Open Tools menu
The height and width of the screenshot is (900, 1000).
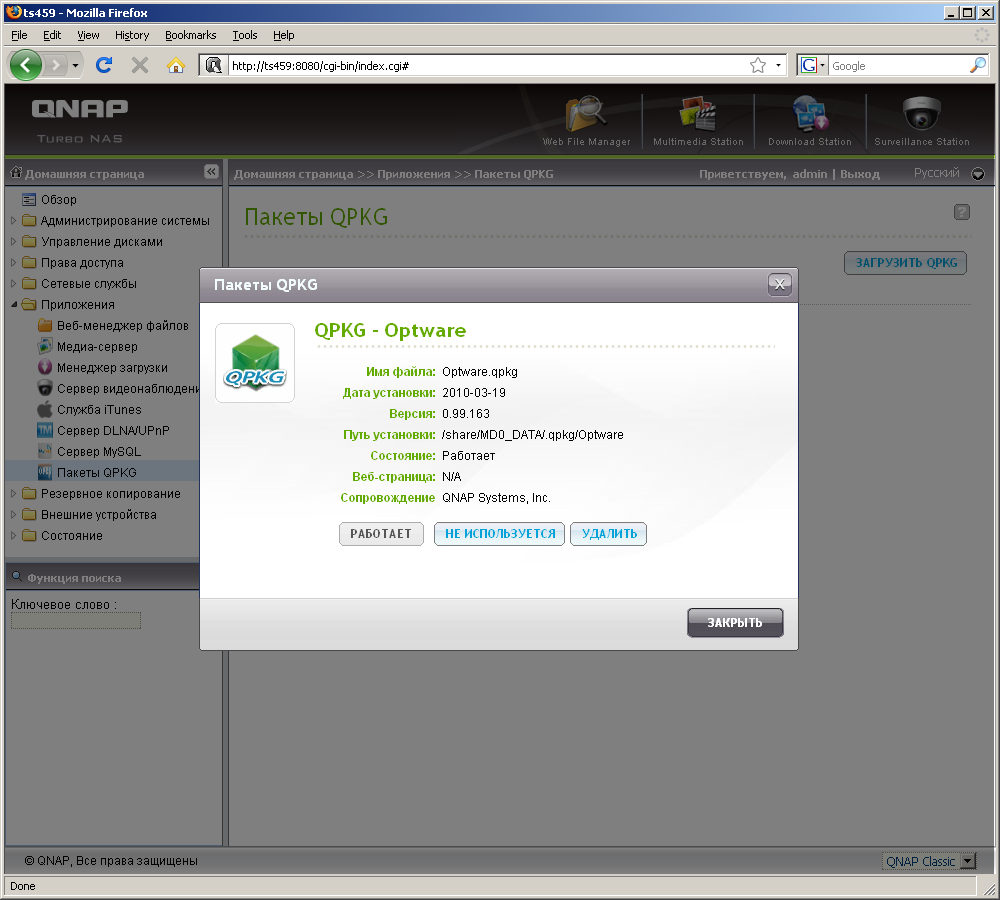point(245,35)
